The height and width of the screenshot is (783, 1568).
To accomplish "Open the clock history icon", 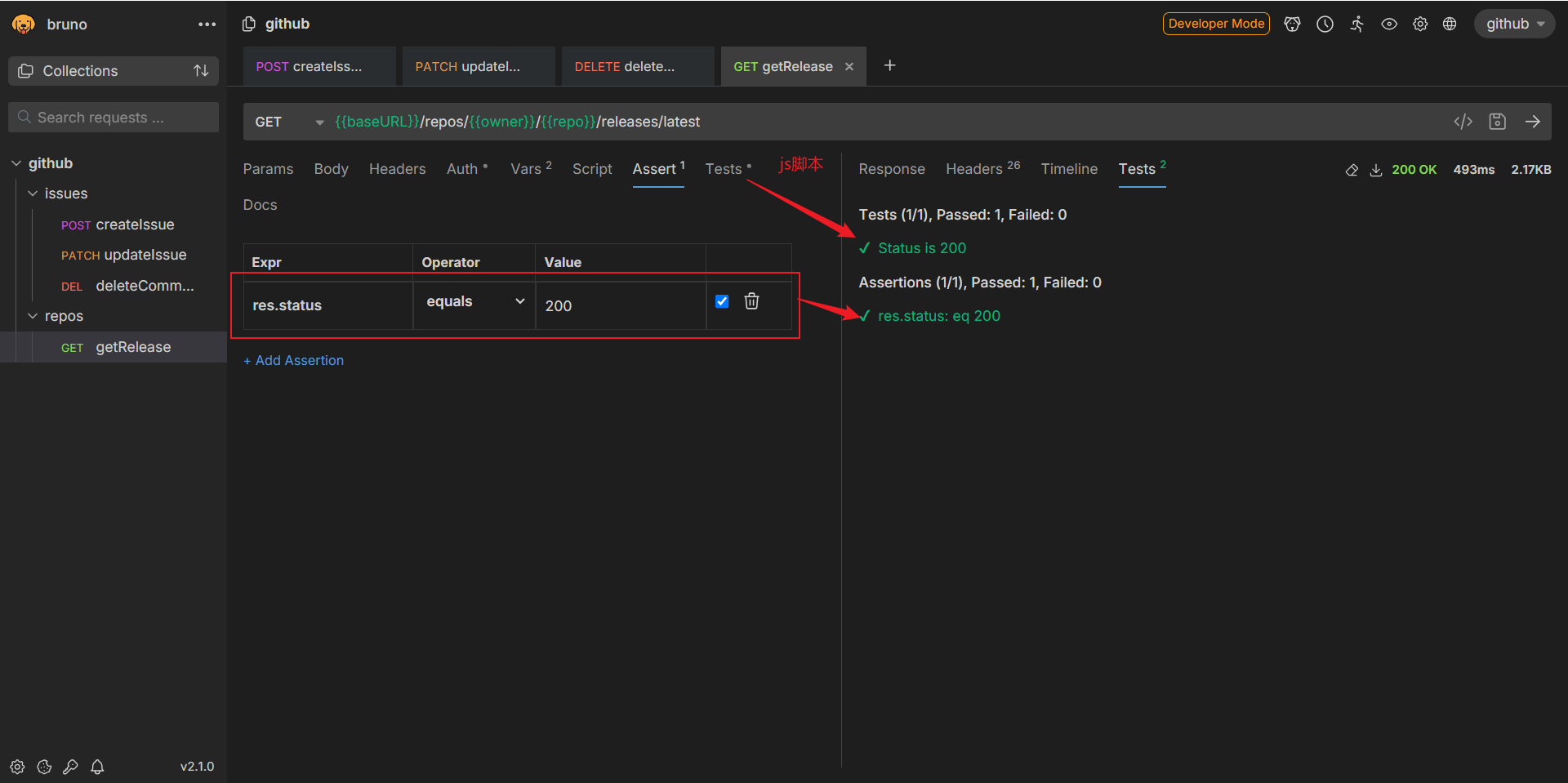I will [x=1325, y=24].
